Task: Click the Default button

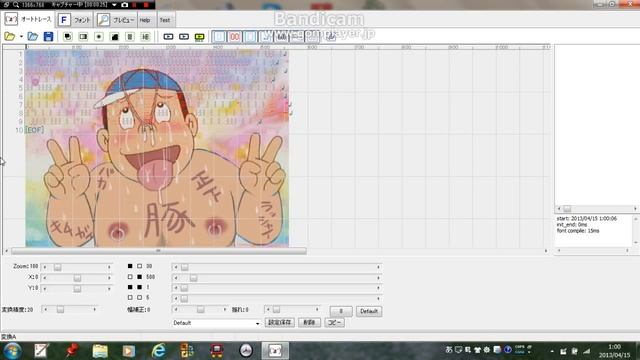Action: click(x=369, y=311)
